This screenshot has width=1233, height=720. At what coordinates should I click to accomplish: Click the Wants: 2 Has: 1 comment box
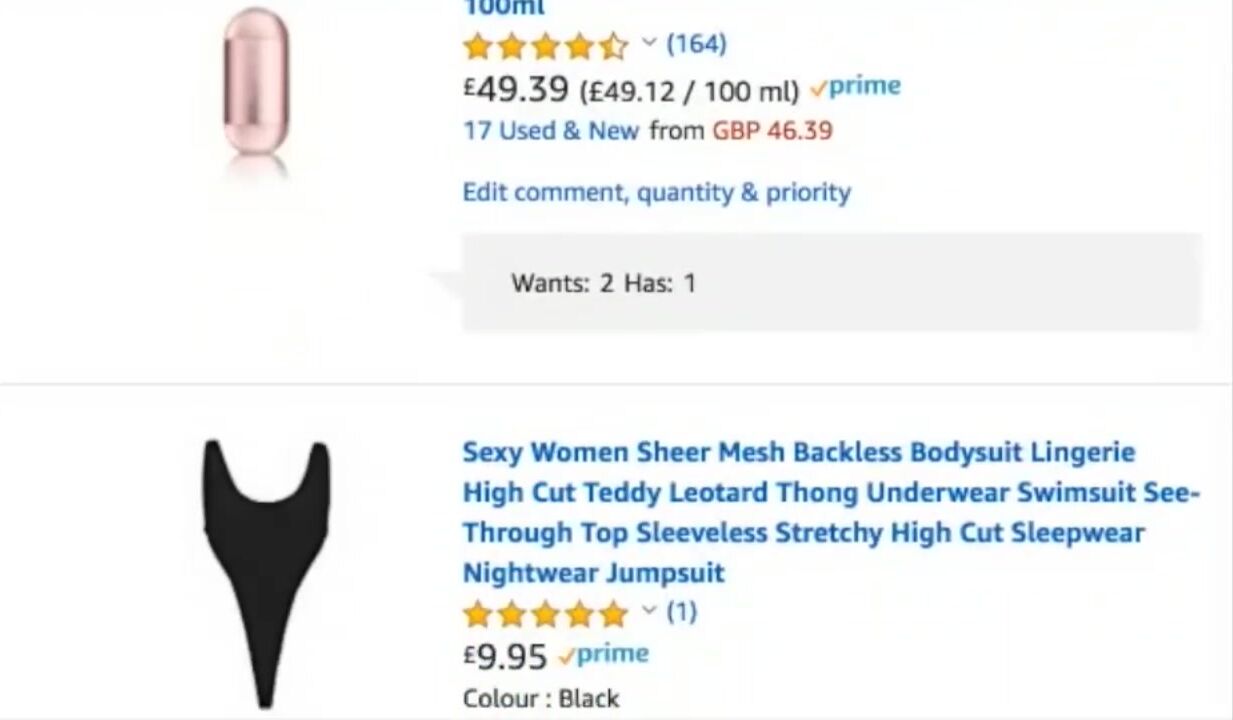point(830,283)
